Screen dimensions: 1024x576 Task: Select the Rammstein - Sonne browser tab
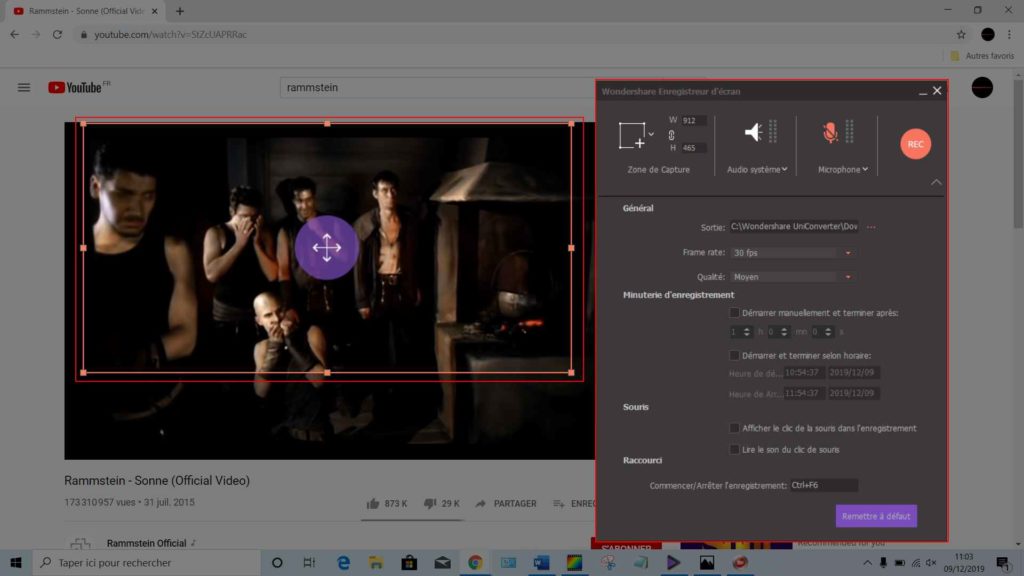coord(85,11)
